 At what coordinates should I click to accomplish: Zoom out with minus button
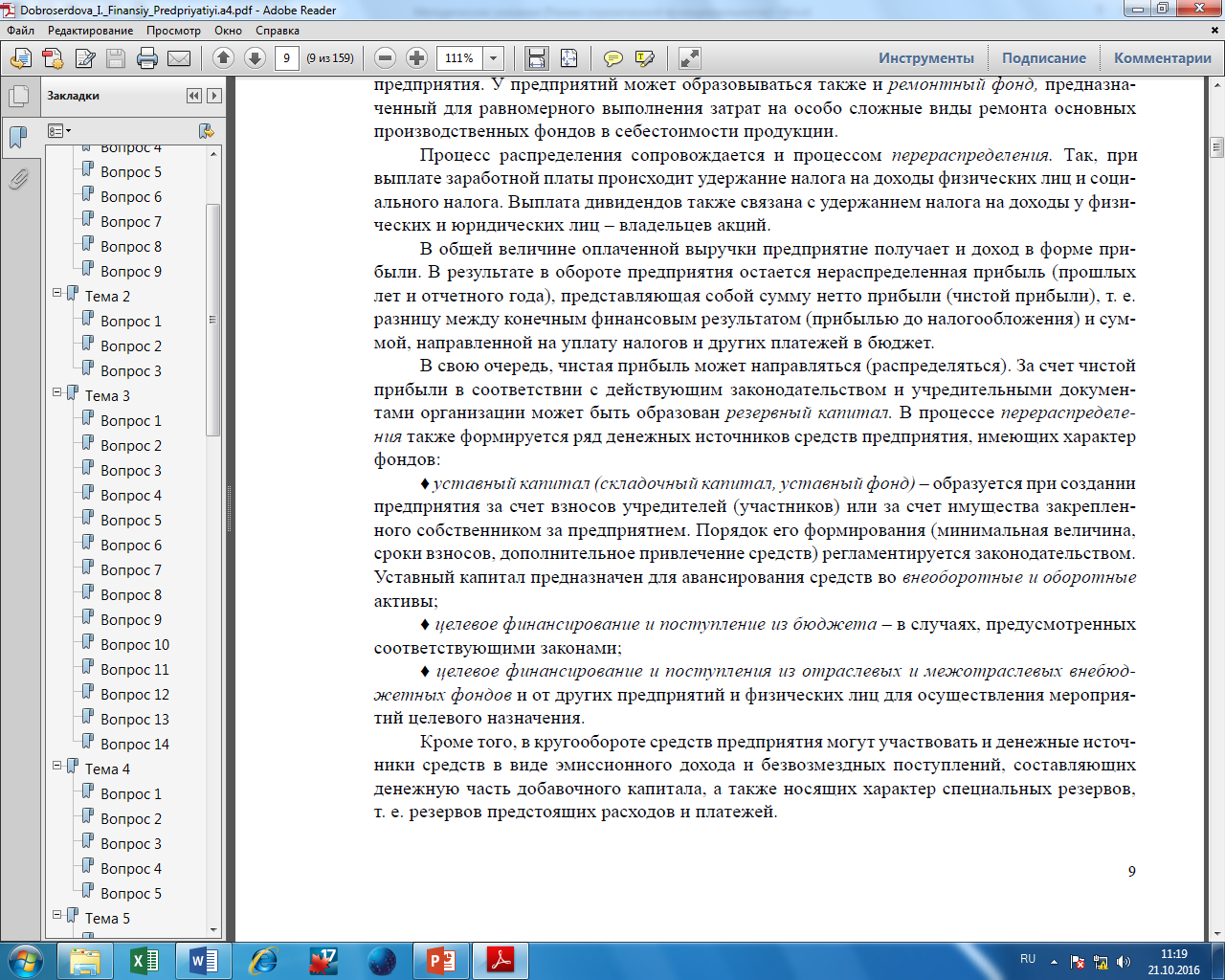tap(385, 58)
